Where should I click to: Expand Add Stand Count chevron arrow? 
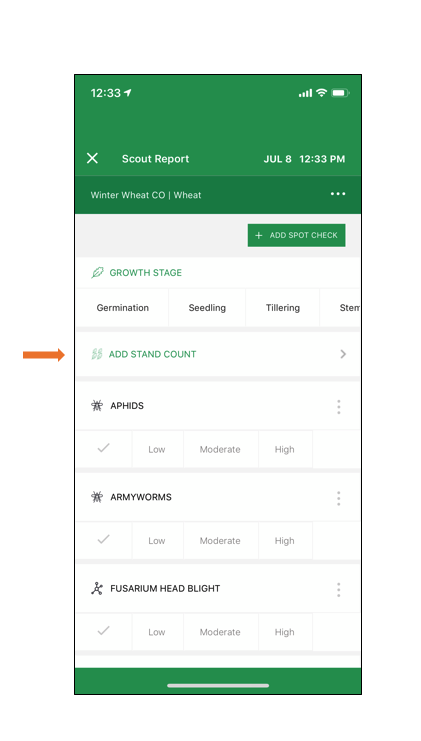point(343,354)
